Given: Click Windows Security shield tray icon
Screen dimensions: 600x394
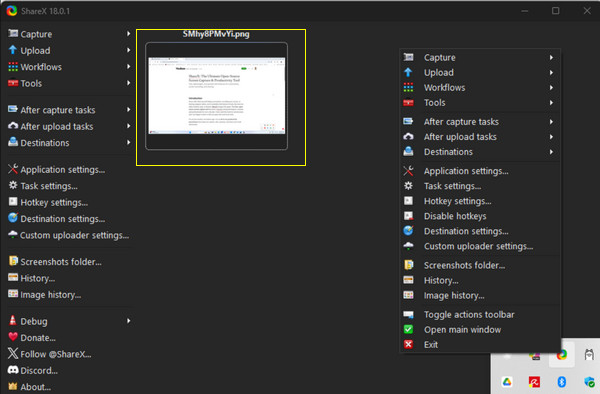Looking at the screenshot, I should (589, 382).
